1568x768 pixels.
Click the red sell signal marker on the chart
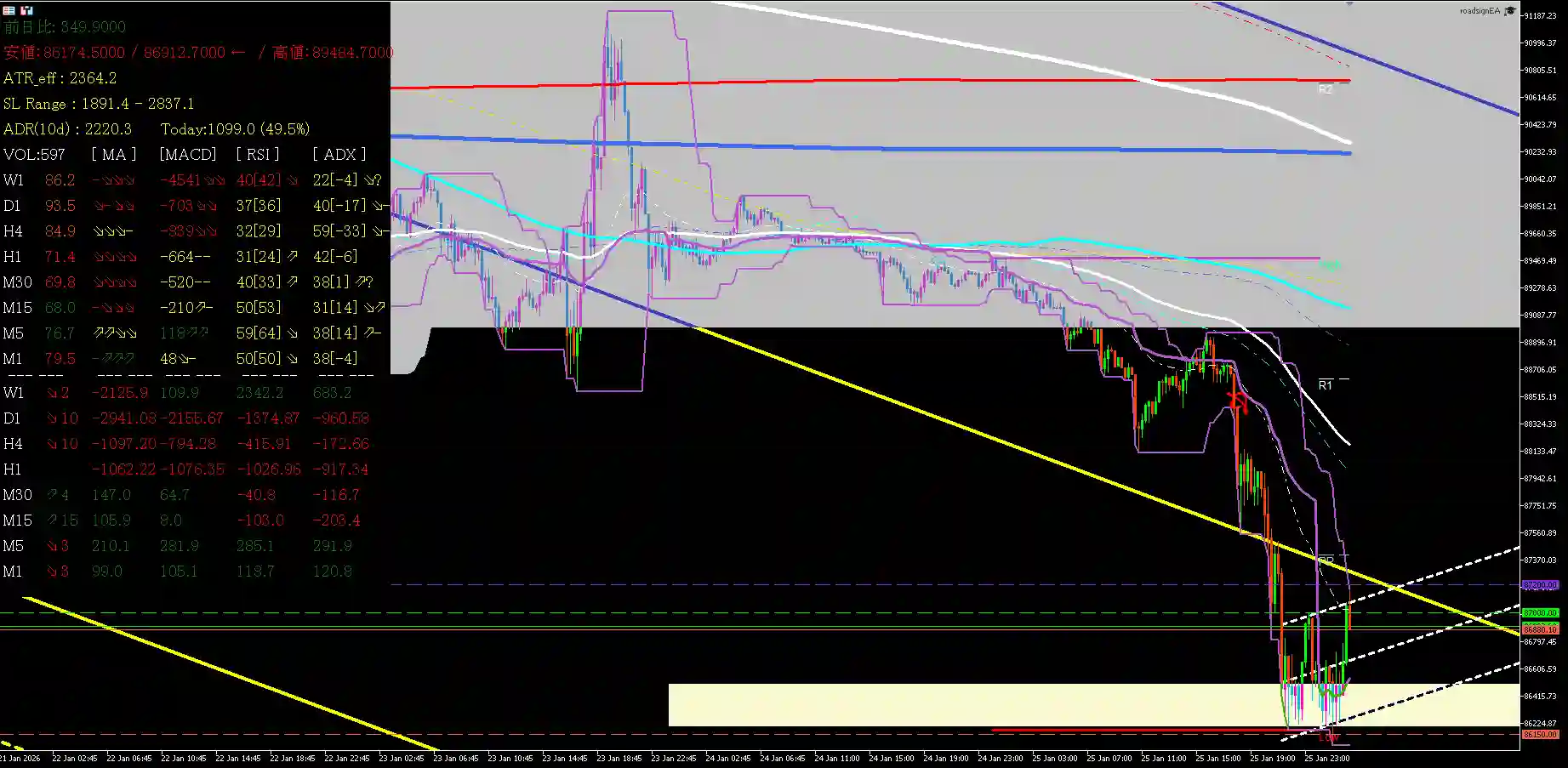point(1237,402)
